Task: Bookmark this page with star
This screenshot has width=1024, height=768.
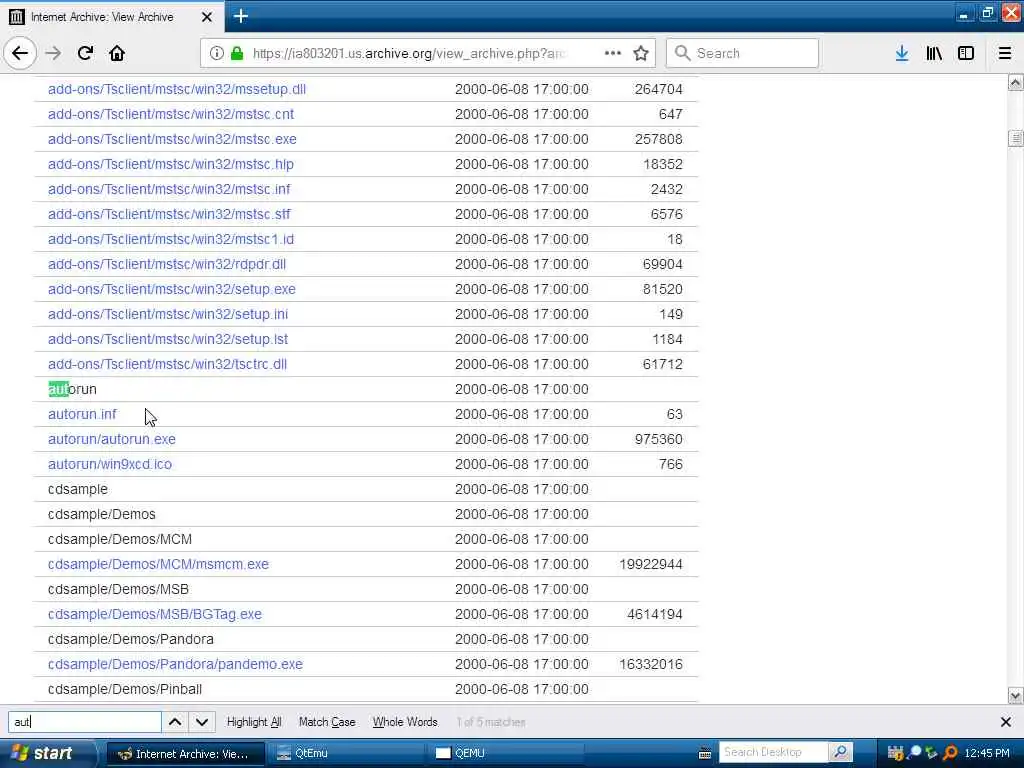Action: 641,53
